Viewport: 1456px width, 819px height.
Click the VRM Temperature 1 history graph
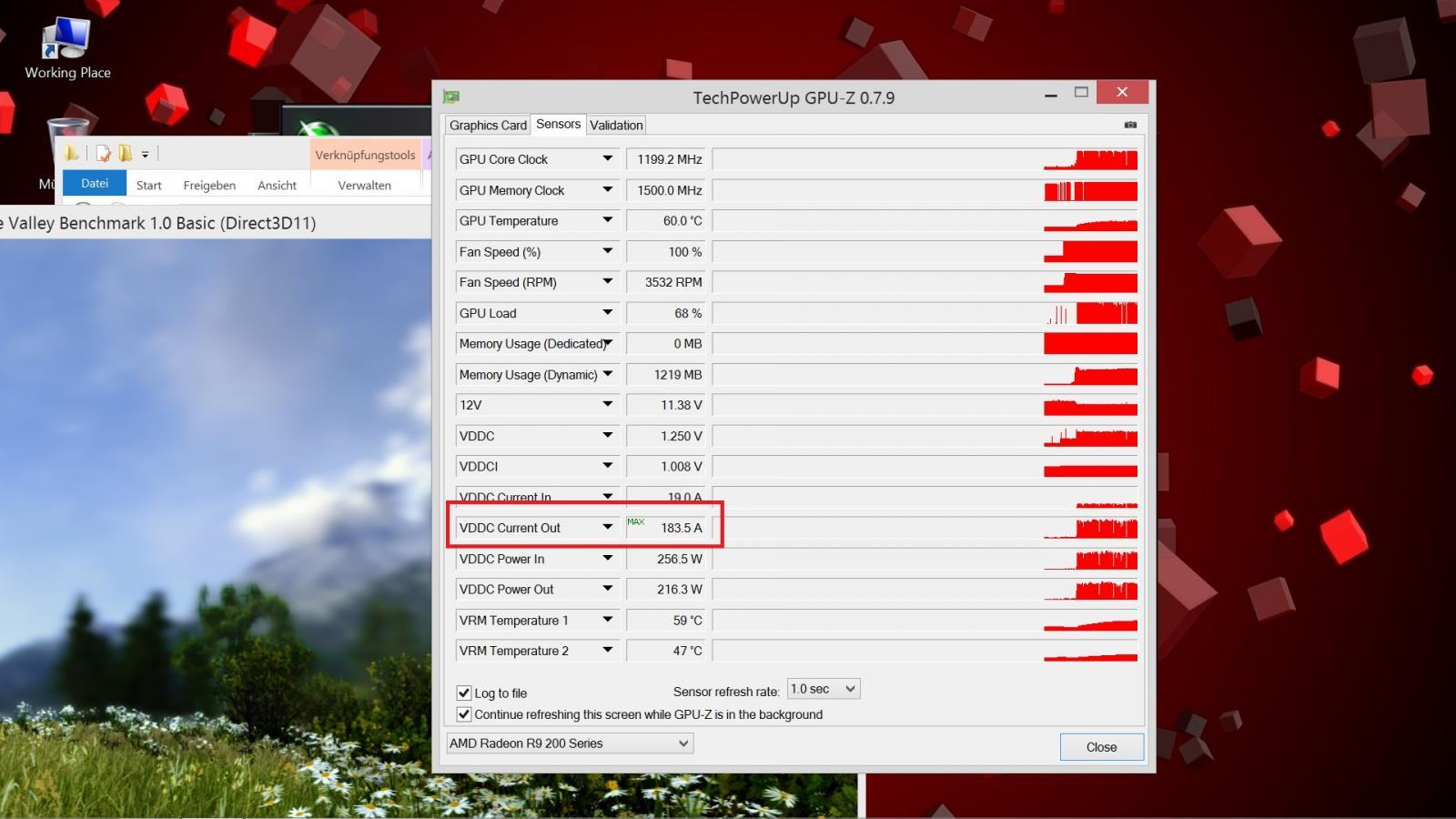coord(925,621)
